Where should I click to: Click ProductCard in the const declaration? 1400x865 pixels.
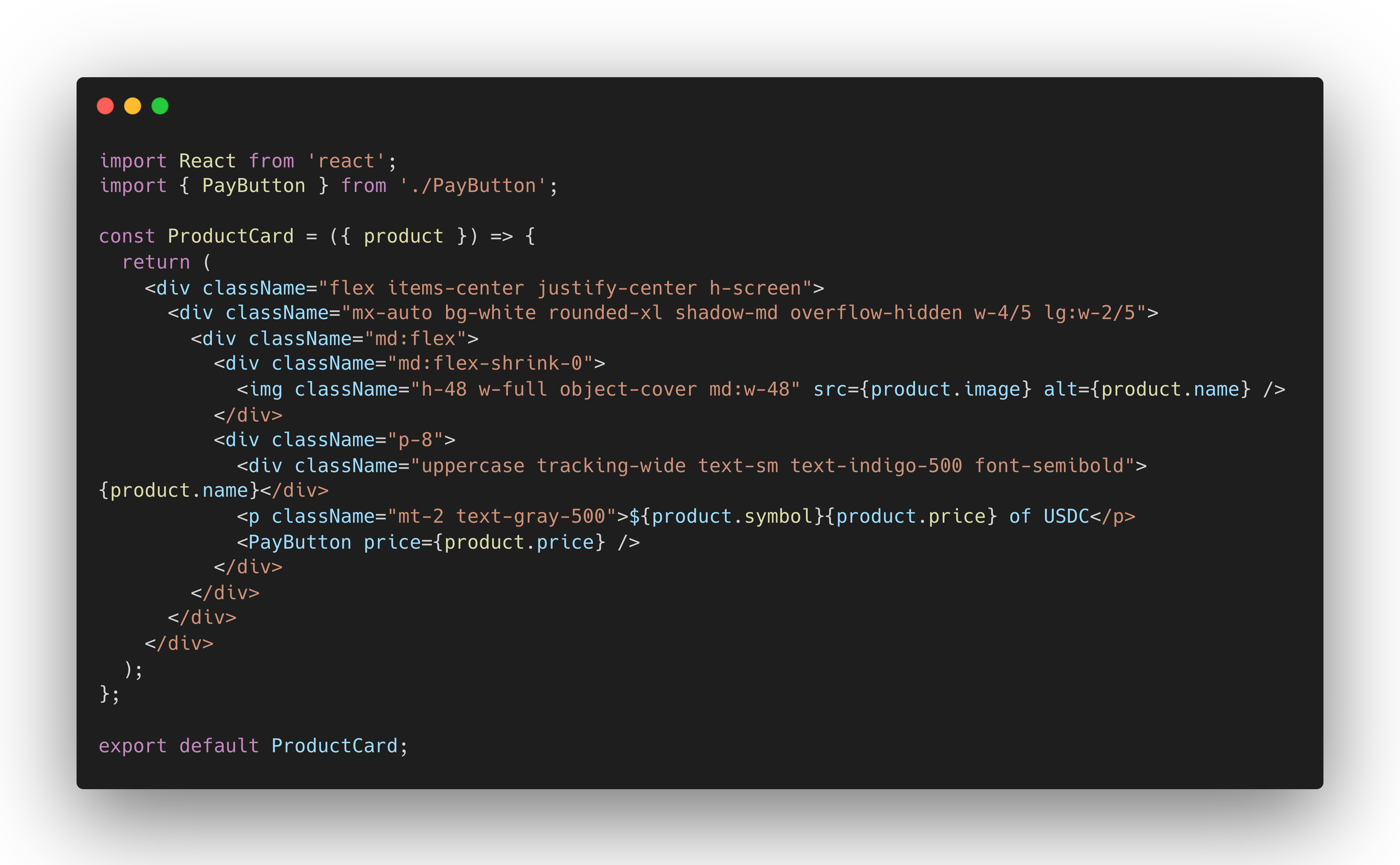[230, 236]
